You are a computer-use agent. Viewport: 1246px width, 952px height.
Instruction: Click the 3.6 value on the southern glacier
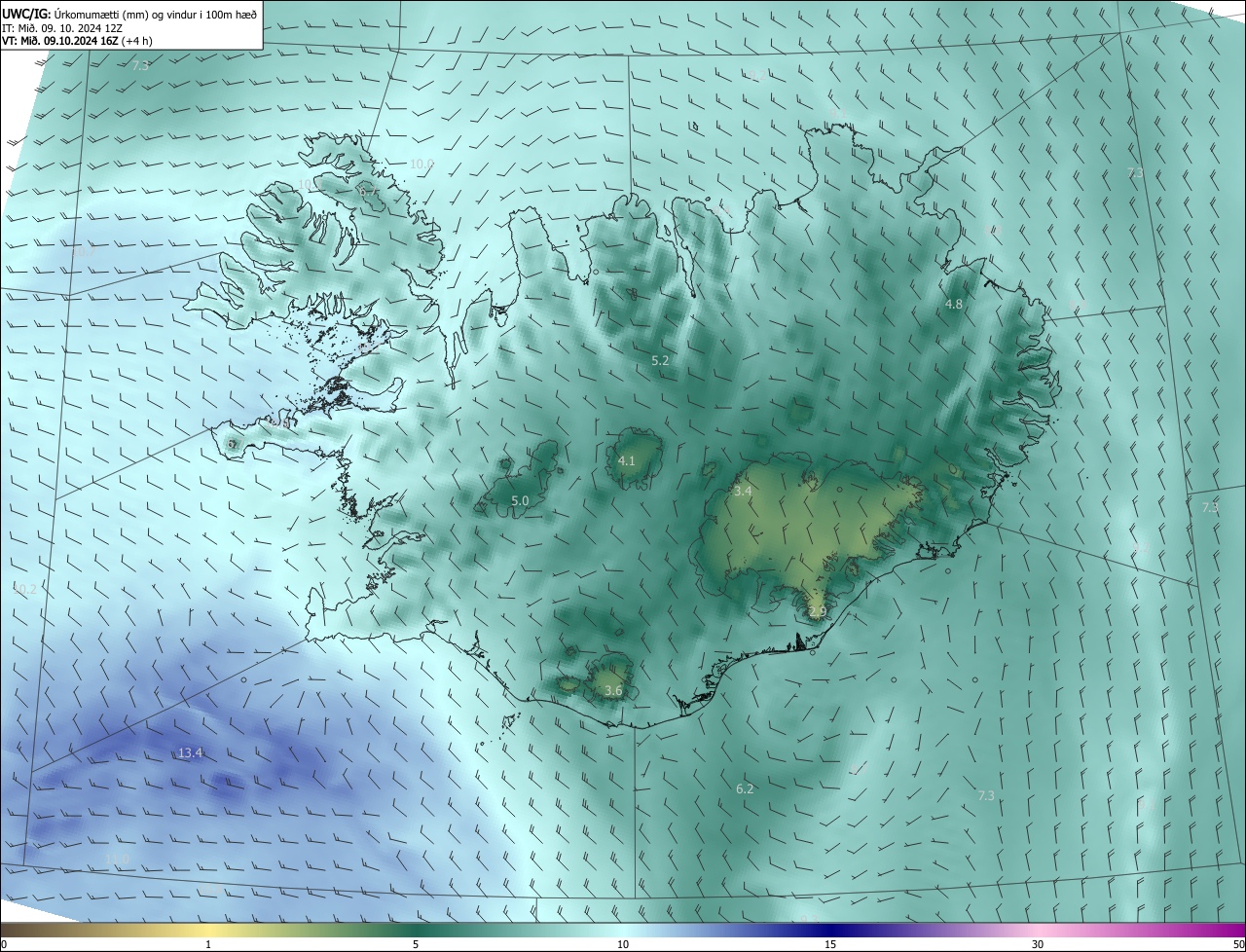coord(613,690)
